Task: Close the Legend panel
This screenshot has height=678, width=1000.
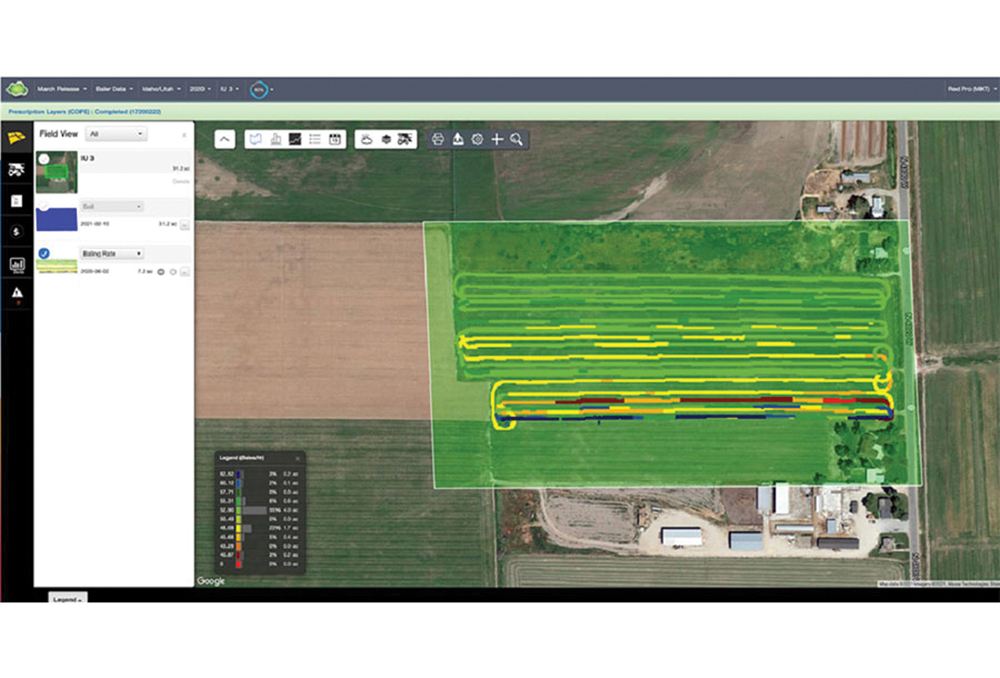Action: (297, 457)
